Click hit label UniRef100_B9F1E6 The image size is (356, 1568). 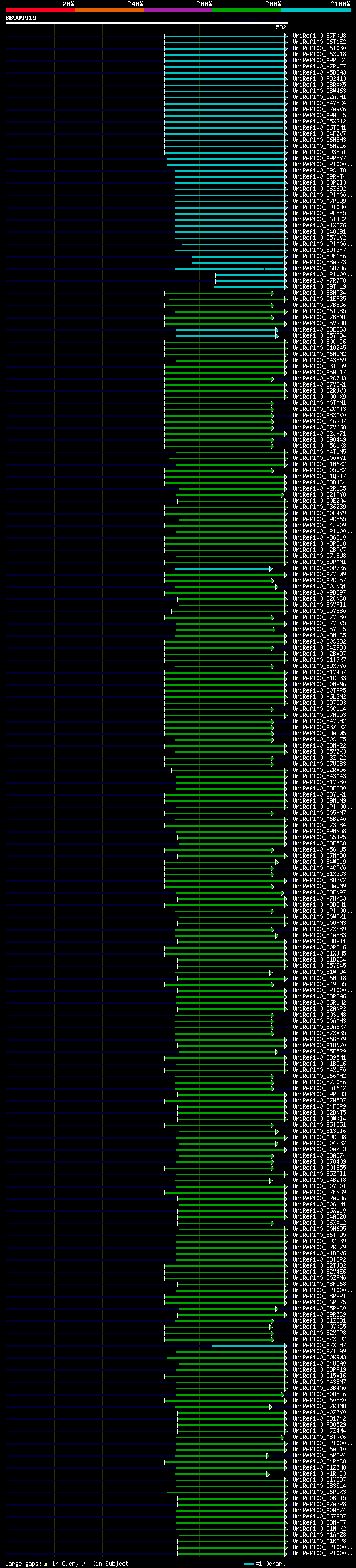point(319,256)
